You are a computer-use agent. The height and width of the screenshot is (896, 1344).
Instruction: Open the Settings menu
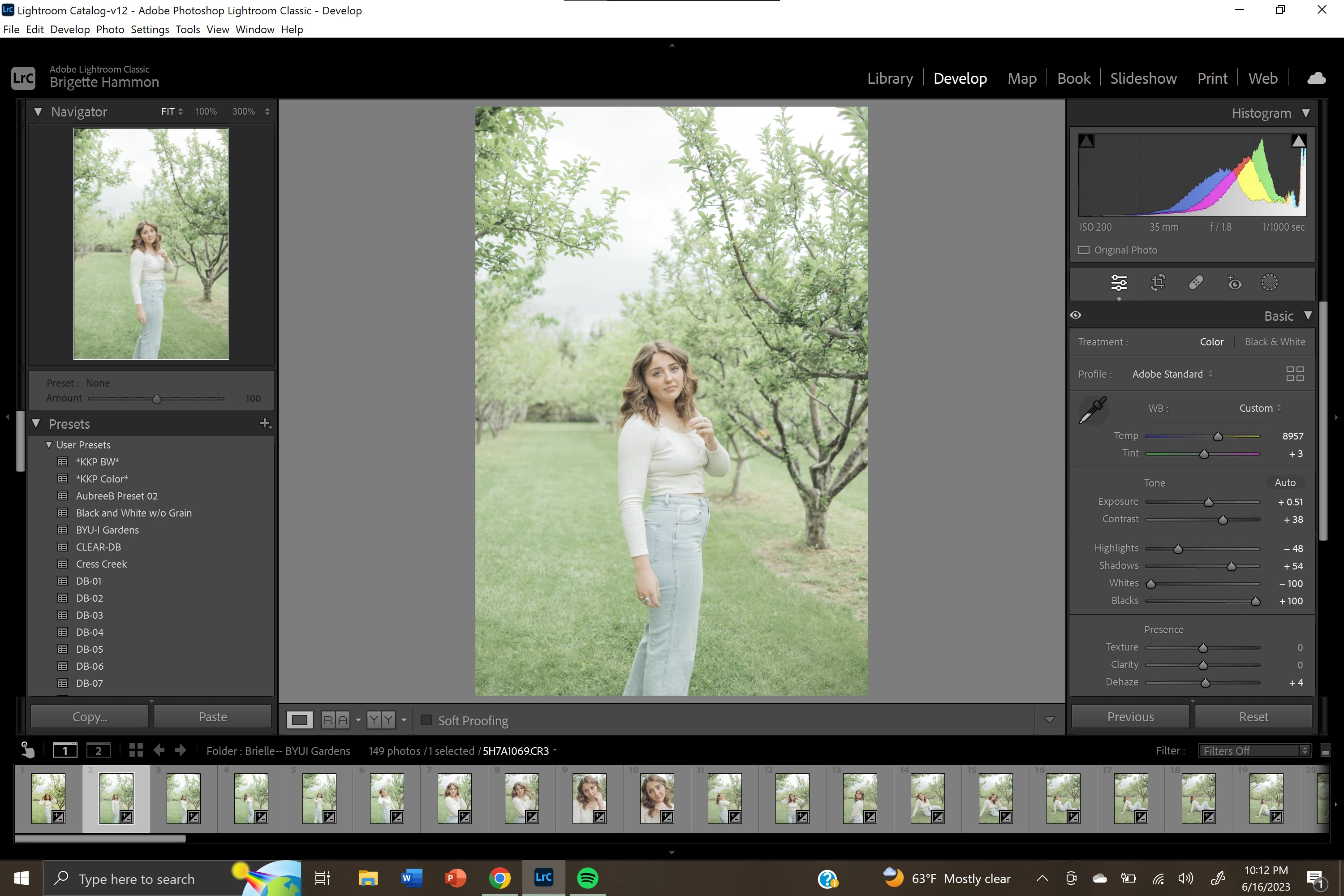pyautogui.click(x=150, y=30)
